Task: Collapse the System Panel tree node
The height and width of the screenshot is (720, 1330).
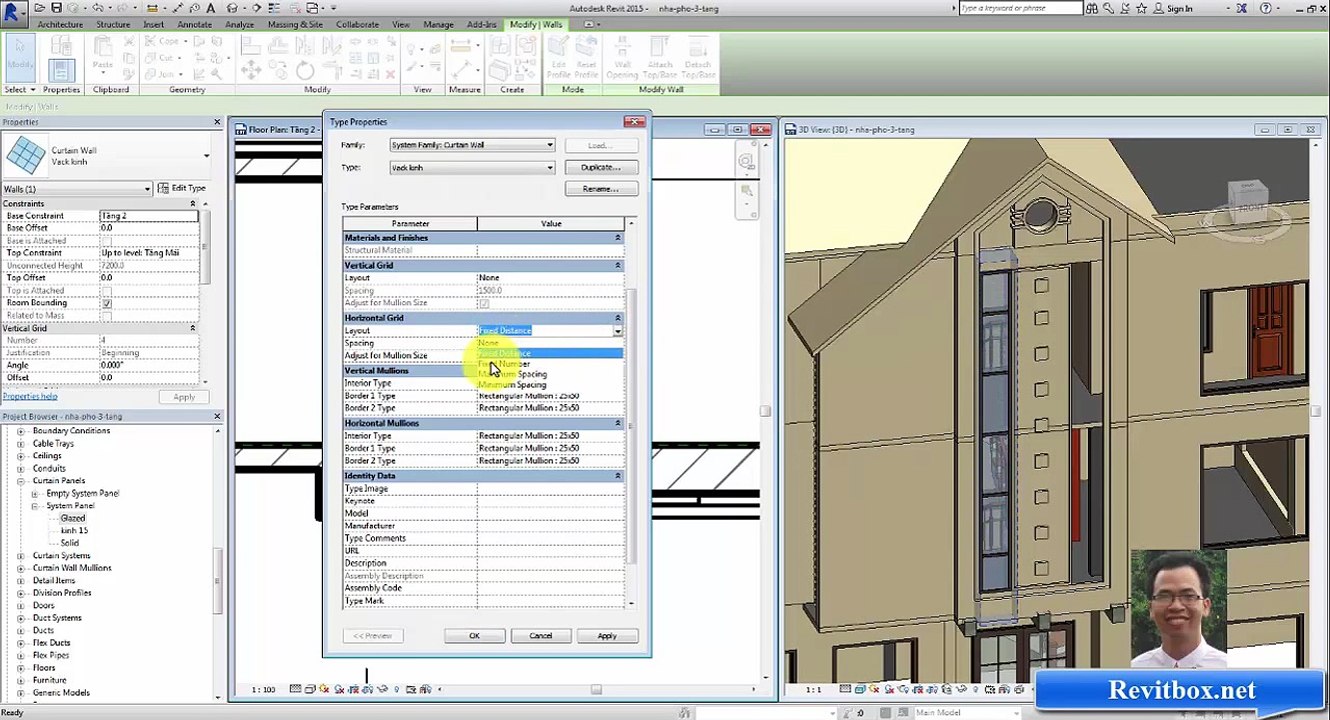Action: tap(34, 506)
